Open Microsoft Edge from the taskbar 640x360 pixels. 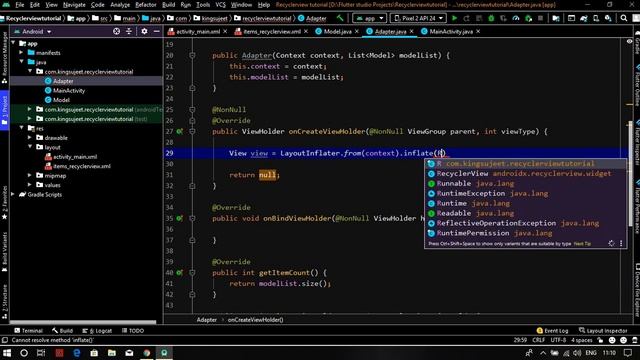pos(77,353)
